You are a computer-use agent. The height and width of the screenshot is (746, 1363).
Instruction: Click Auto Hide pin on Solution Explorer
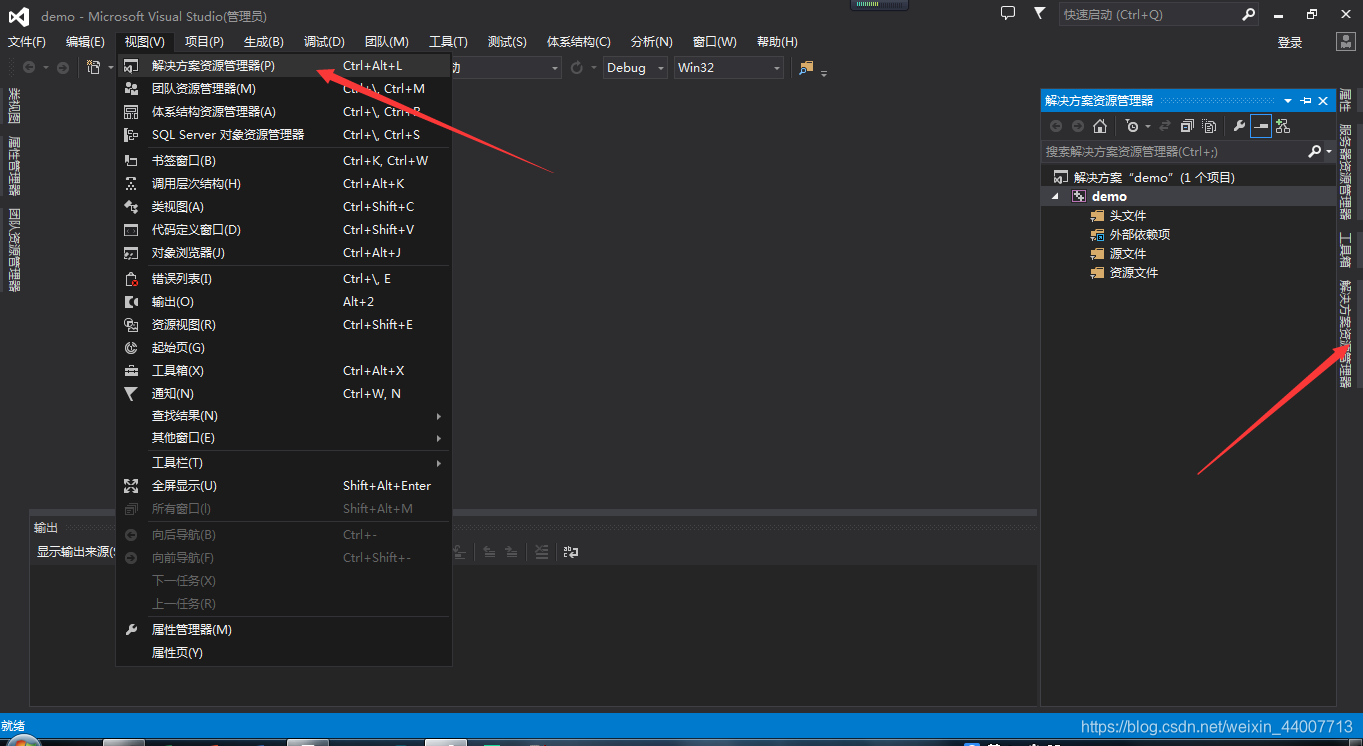pos(1306,100)
